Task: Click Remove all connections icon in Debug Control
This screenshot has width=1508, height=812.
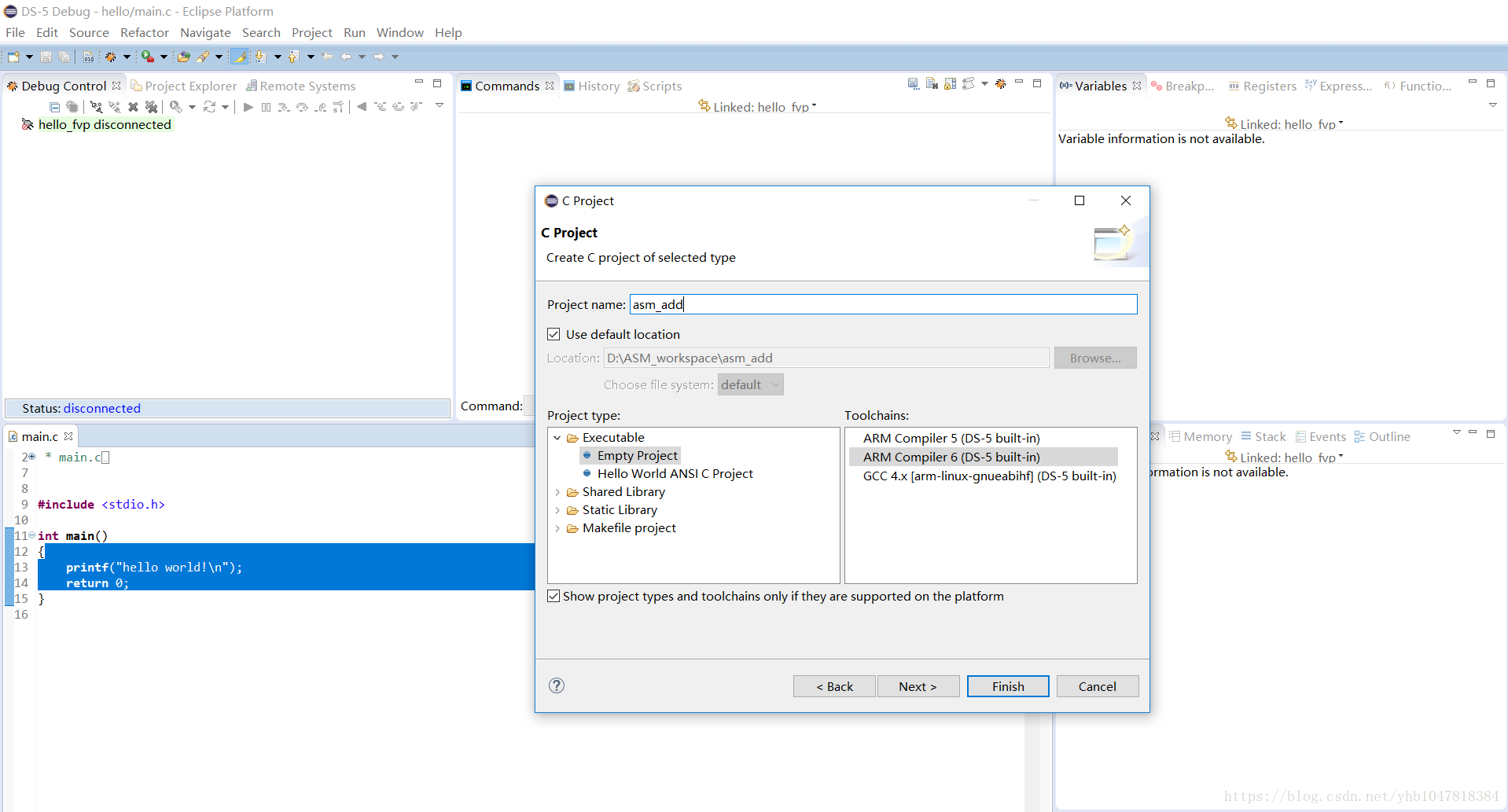Action: click(152, 107)
